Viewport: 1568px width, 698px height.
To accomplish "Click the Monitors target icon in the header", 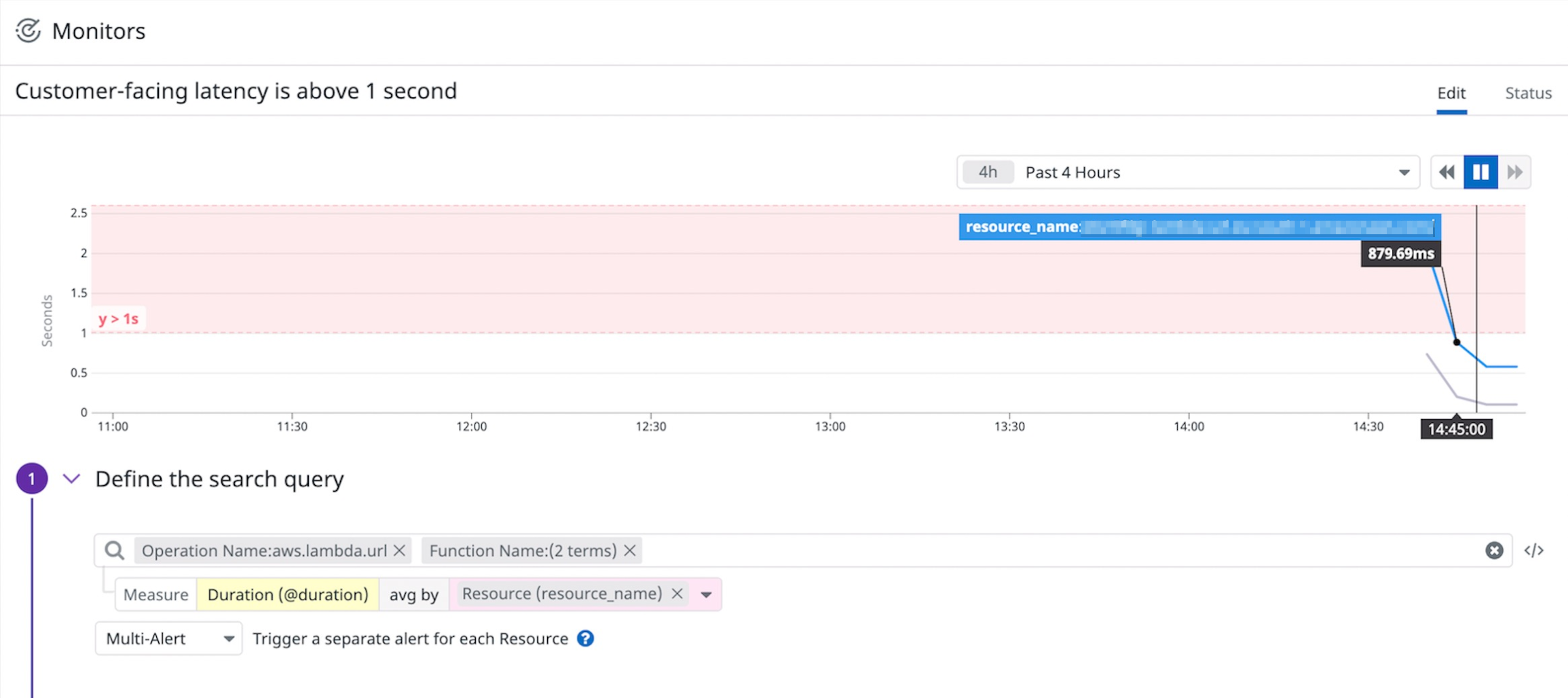I will click(x=28, y=30).
